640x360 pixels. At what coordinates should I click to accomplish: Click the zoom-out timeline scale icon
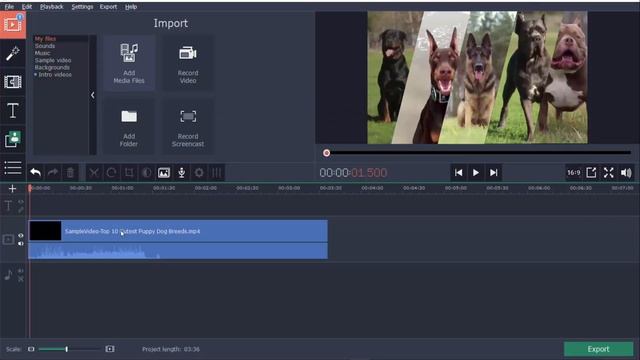31,349
